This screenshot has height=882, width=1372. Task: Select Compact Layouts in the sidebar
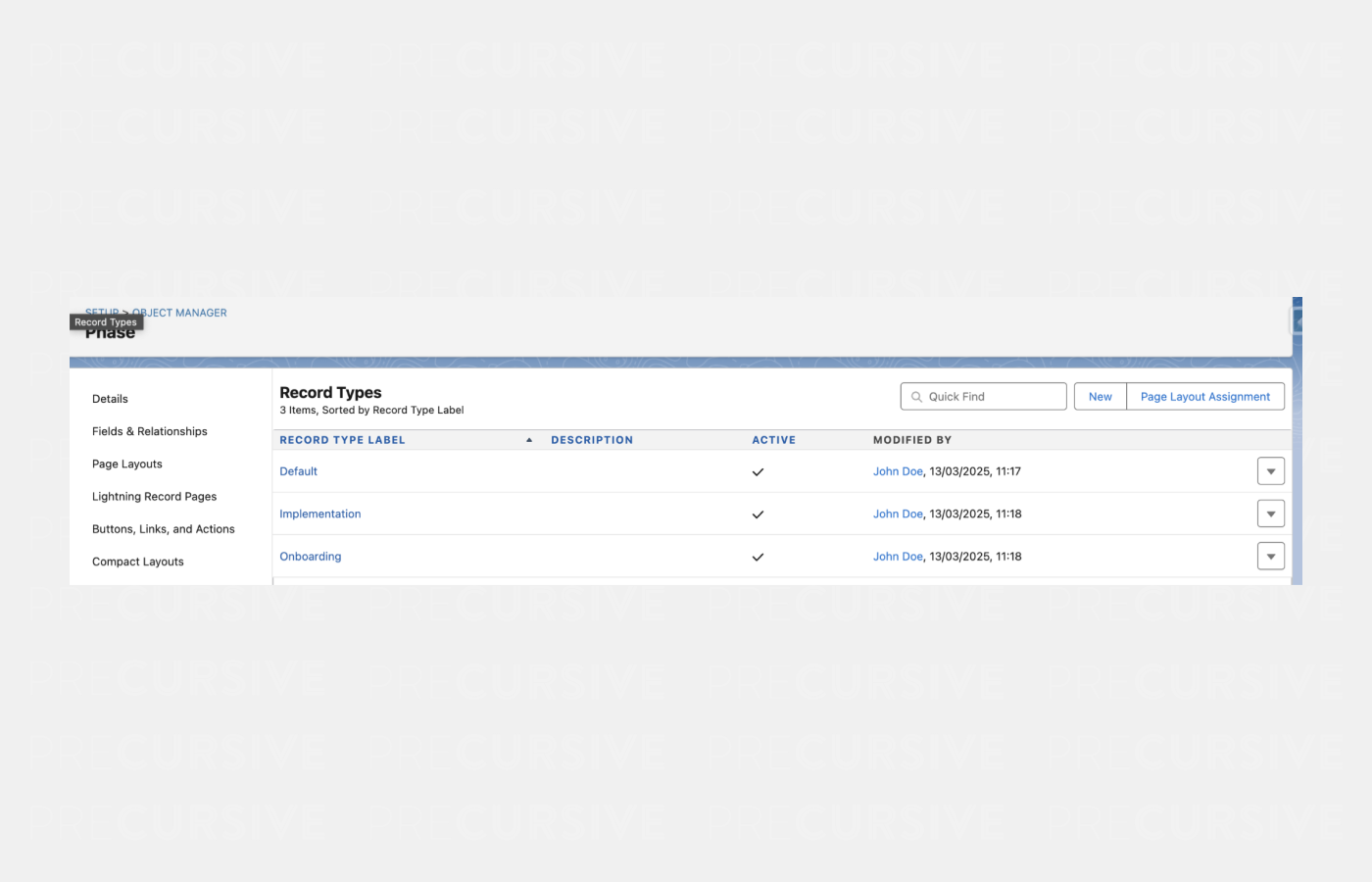coord(138,562)
